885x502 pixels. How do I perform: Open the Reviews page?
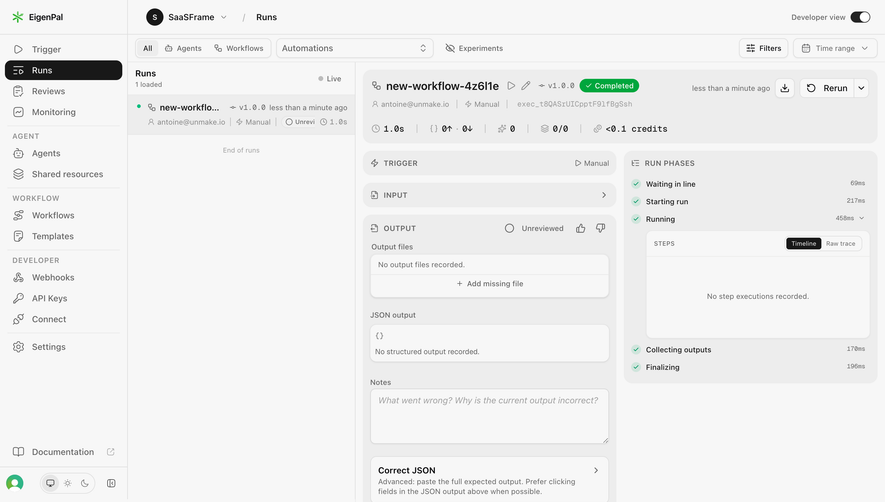click(63, 91)
